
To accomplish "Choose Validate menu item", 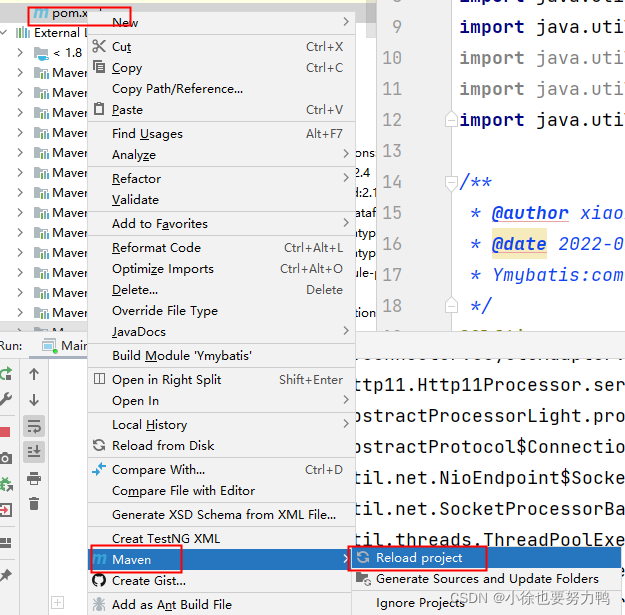I will click(x=221, y=199).
